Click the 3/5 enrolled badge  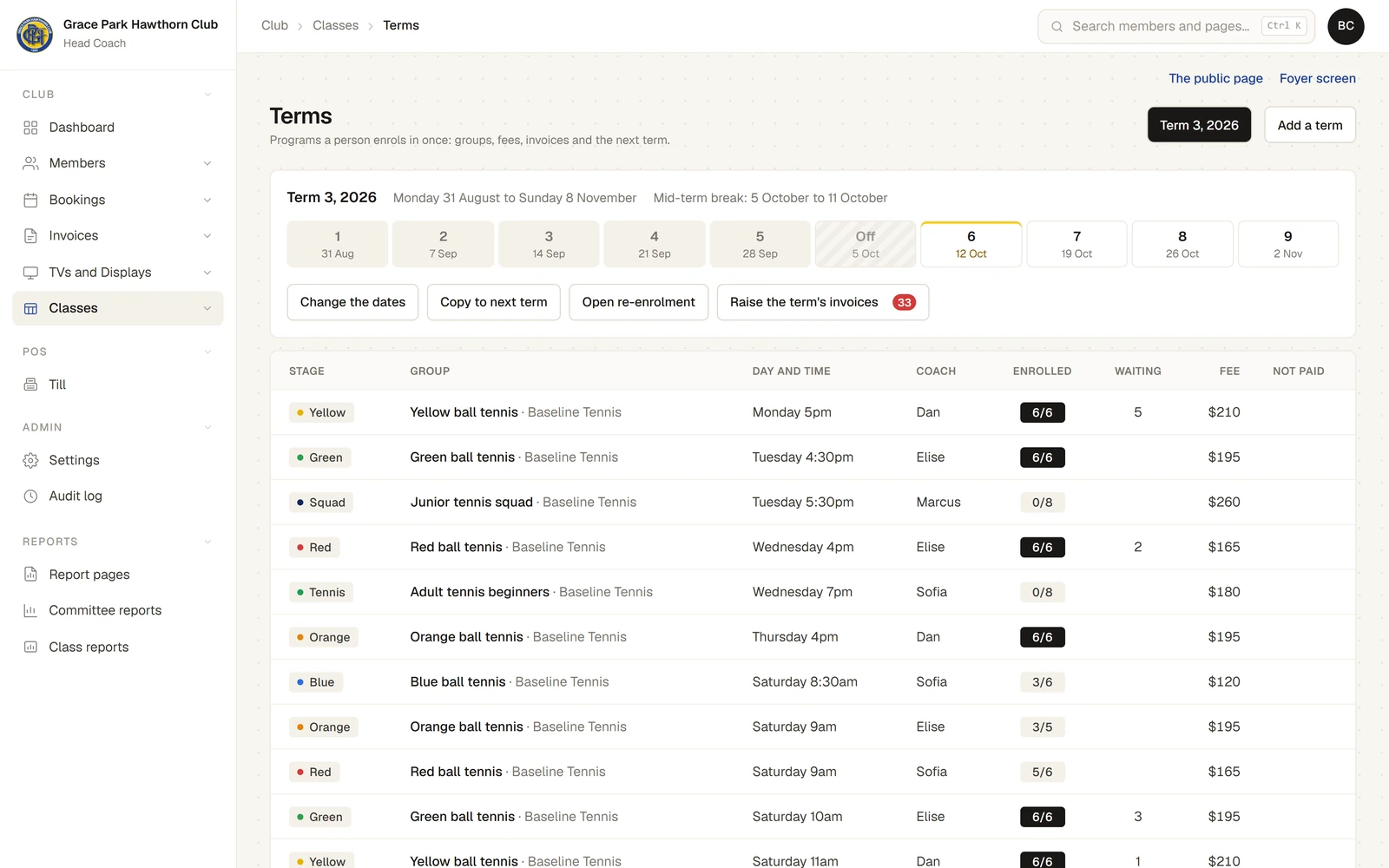(1042, 727)
